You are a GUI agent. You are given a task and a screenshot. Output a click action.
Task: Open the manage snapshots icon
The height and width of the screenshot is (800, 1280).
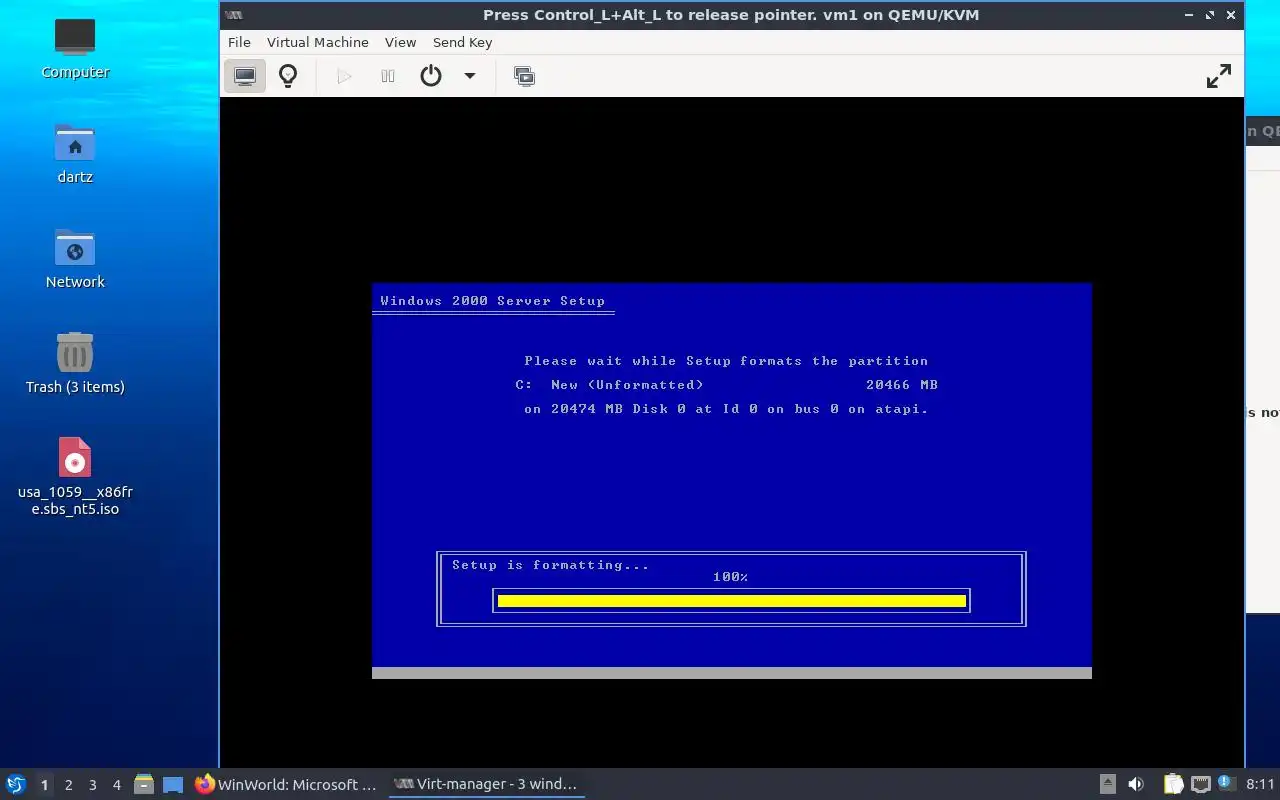tap(524, 76)
